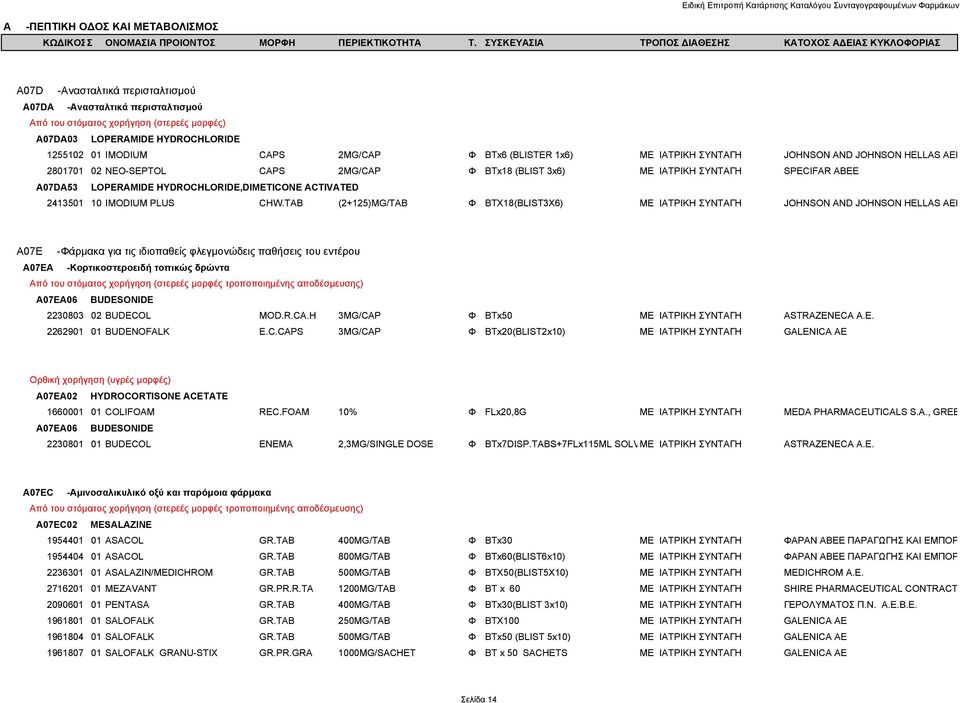Click the red Ορθική χορήγηση (υγρές μορφές) label
The width and height of the screenshot is (960, 703).
click(100, 380)
